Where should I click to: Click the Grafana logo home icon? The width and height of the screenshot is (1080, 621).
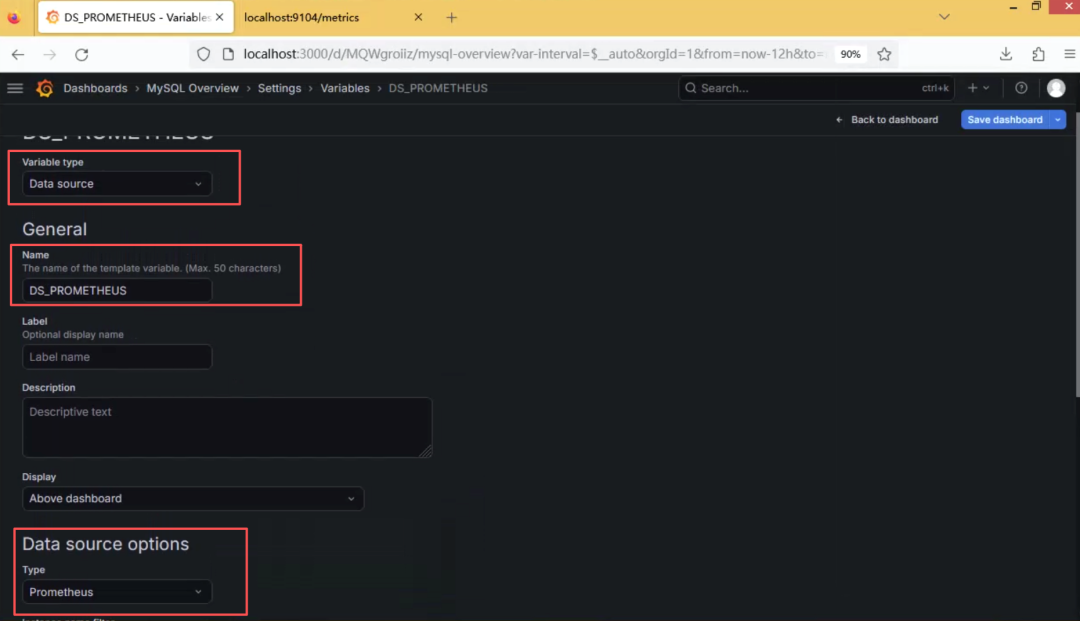pos(45,88)
